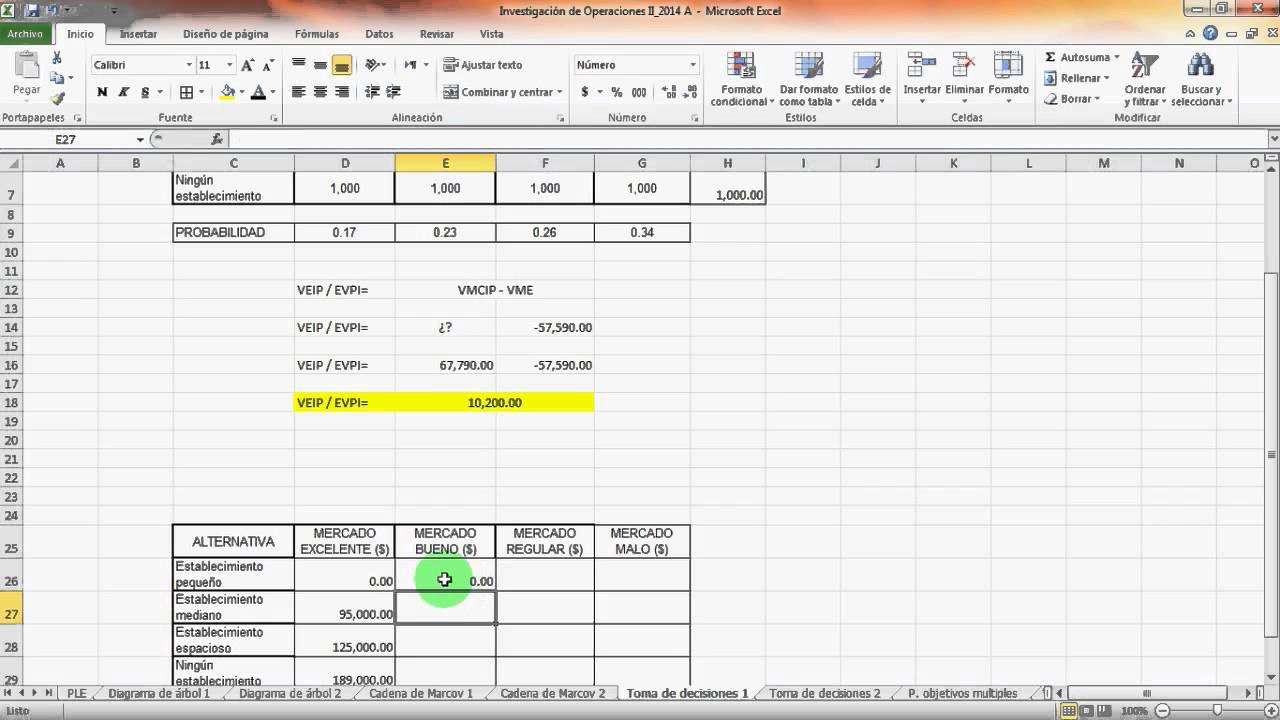This screenshot has width=1280, height=720.
Task: Open the Borrar clear dropdown
Action: pyautogui.click(x=1071, y=99)
